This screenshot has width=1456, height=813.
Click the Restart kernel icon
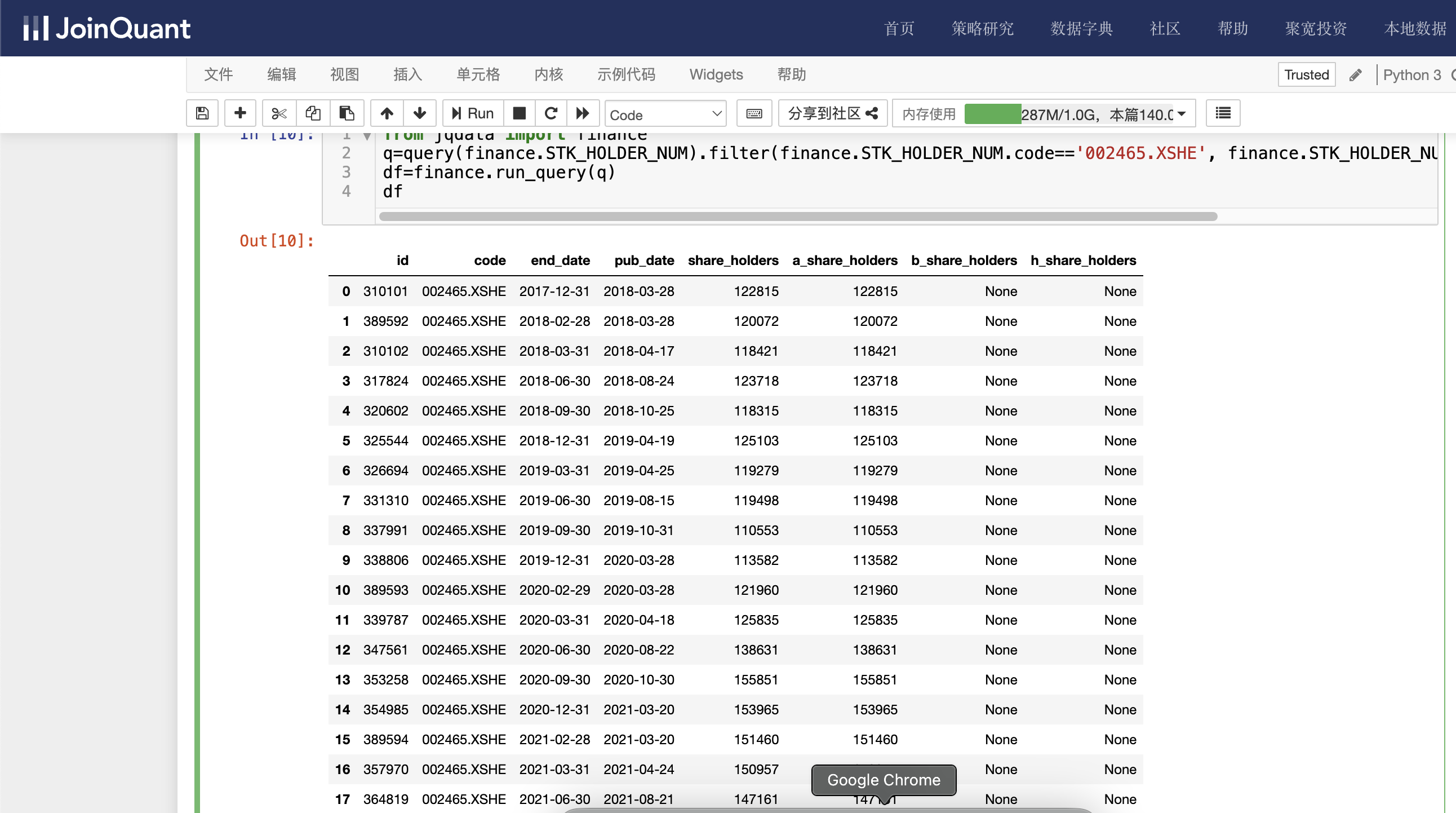click(552, 113)
